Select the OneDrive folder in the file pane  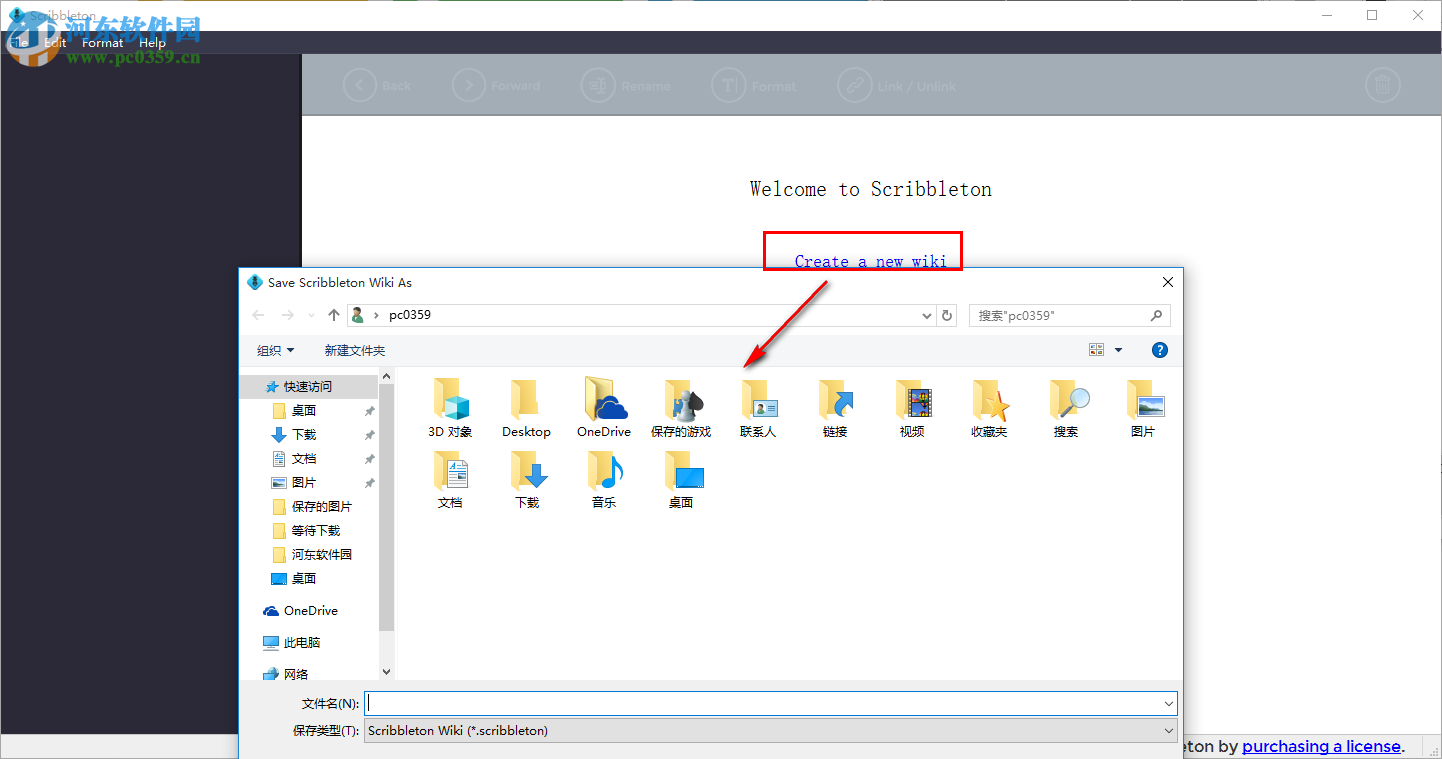coord(604,408)
